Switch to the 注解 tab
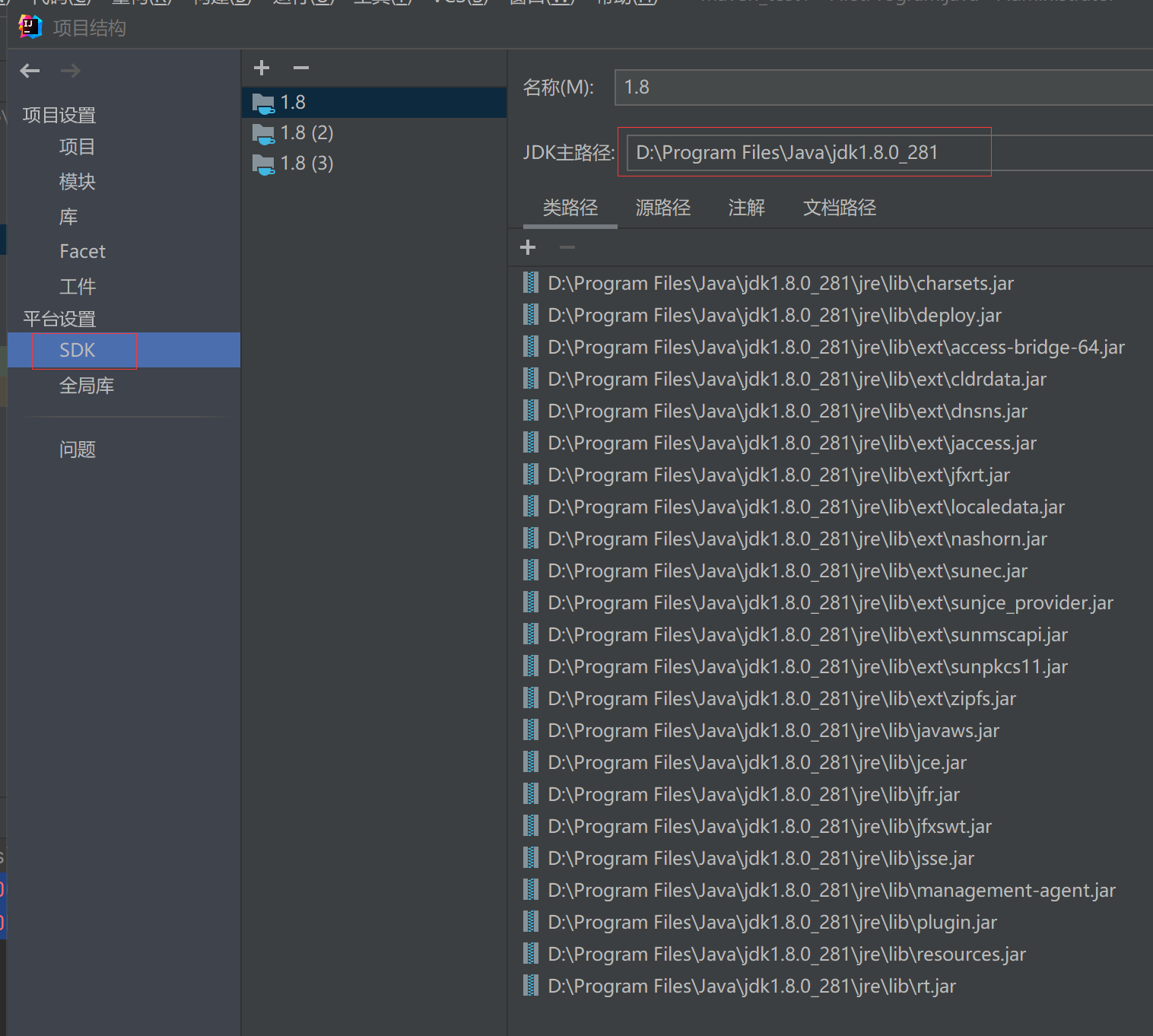The image size is (1153, 1036). pos(746,208)
